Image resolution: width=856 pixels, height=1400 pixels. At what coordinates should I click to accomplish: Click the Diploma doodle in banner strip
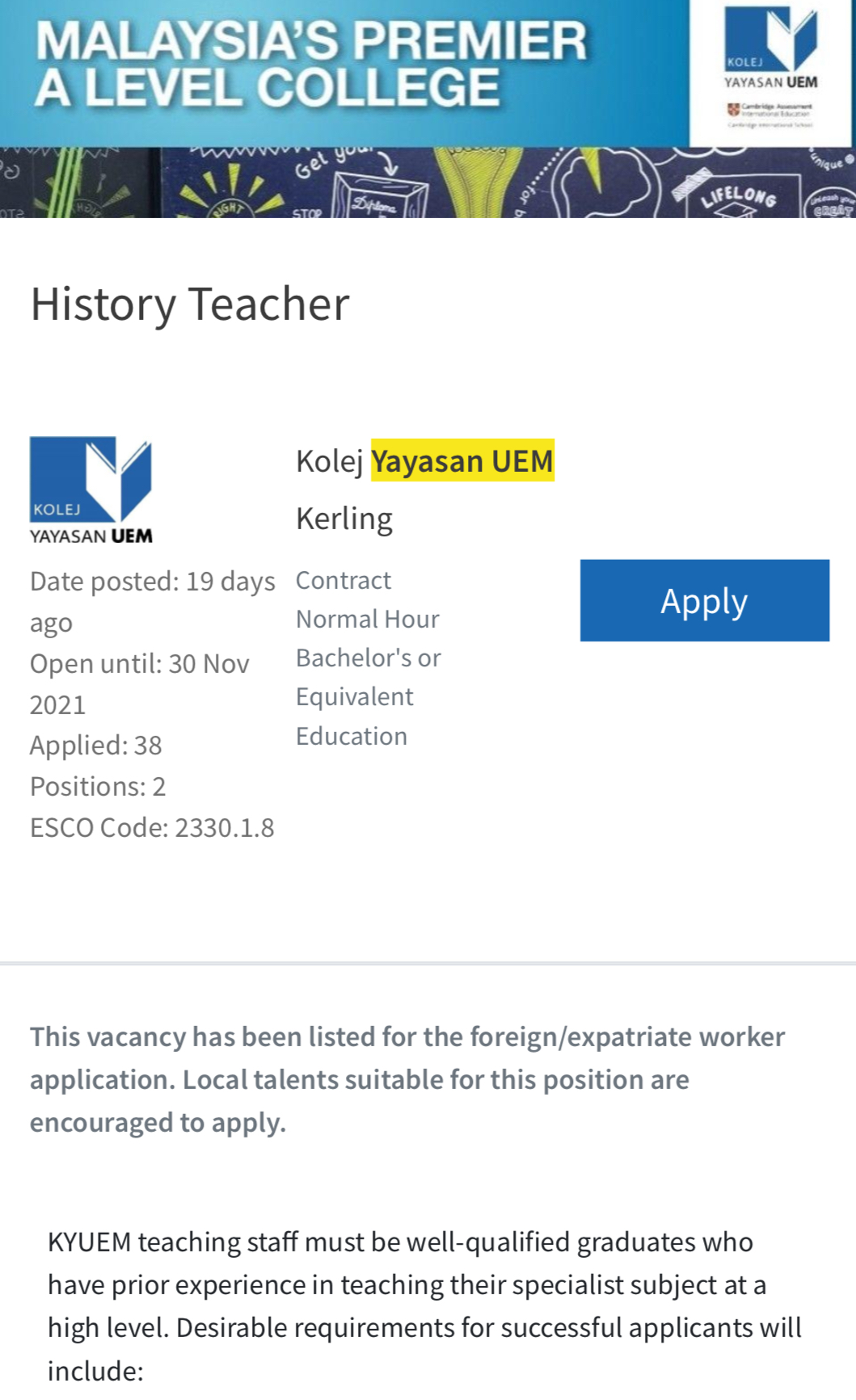(380, 199)
